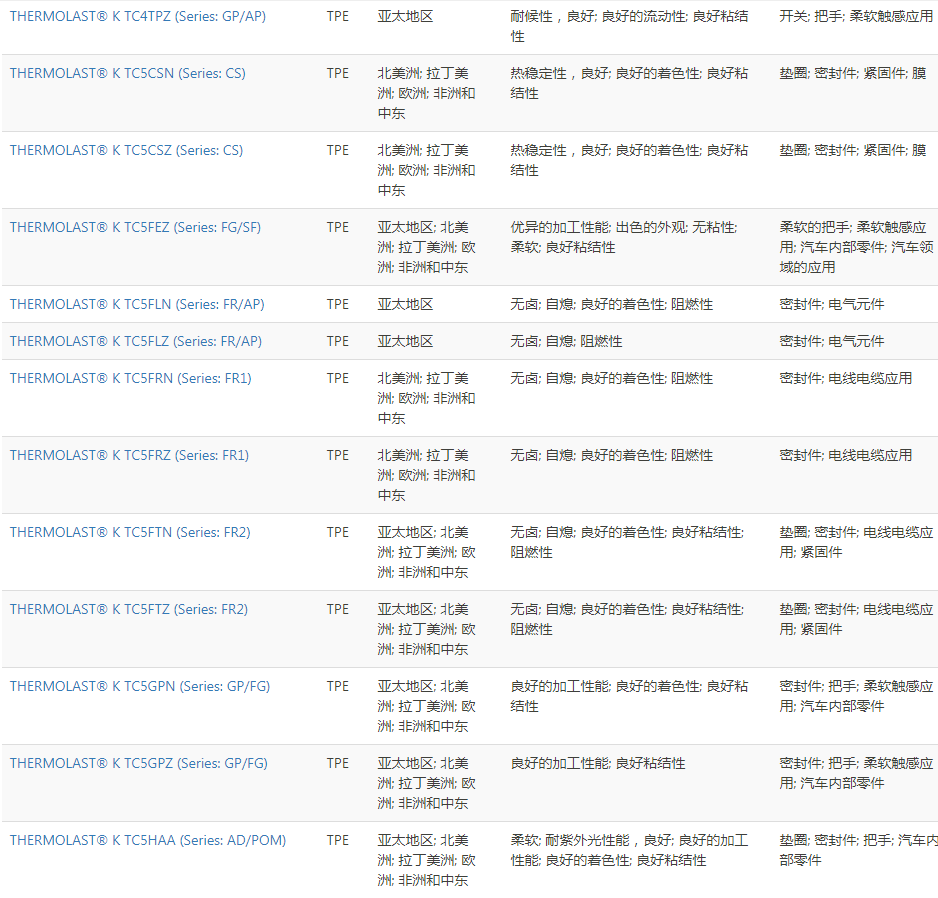
Task: Open THERMOLAST® K TC5GPZ (Series: GP/FG) link
Action: point(139,764)
